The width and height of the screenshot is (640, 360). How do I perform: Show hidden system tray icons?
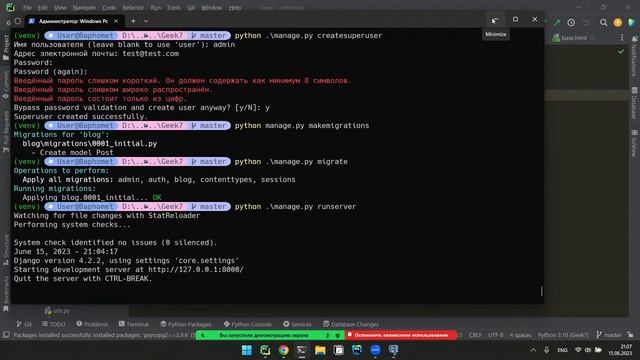point(533,350)
